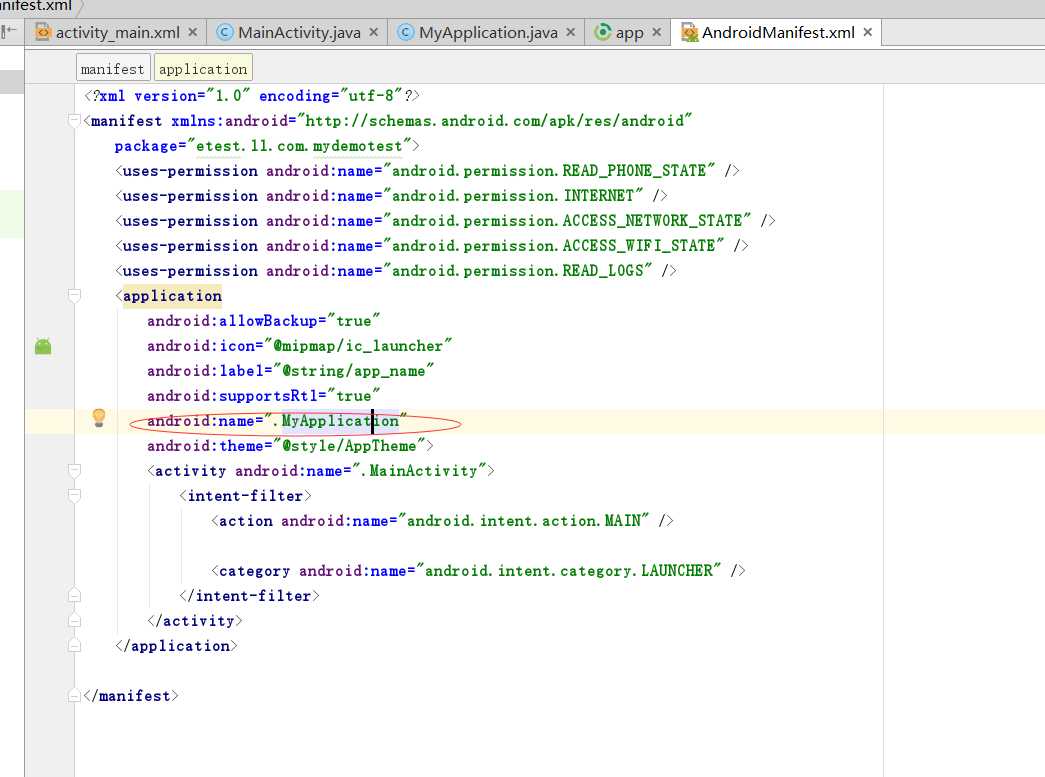Fold at the closing manifest marker
The height and width of the screenshot is (777, 1045).
[x=75, y=696]
